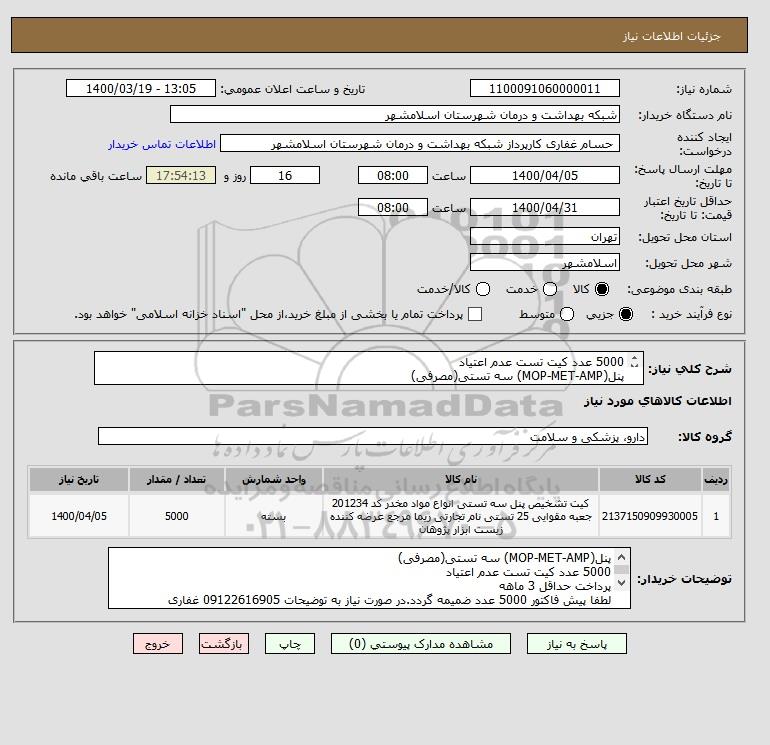This screenshot has width=770, height=745.
Task: Click the need number field 1100091060000011
Action: (x=545, y=88)
